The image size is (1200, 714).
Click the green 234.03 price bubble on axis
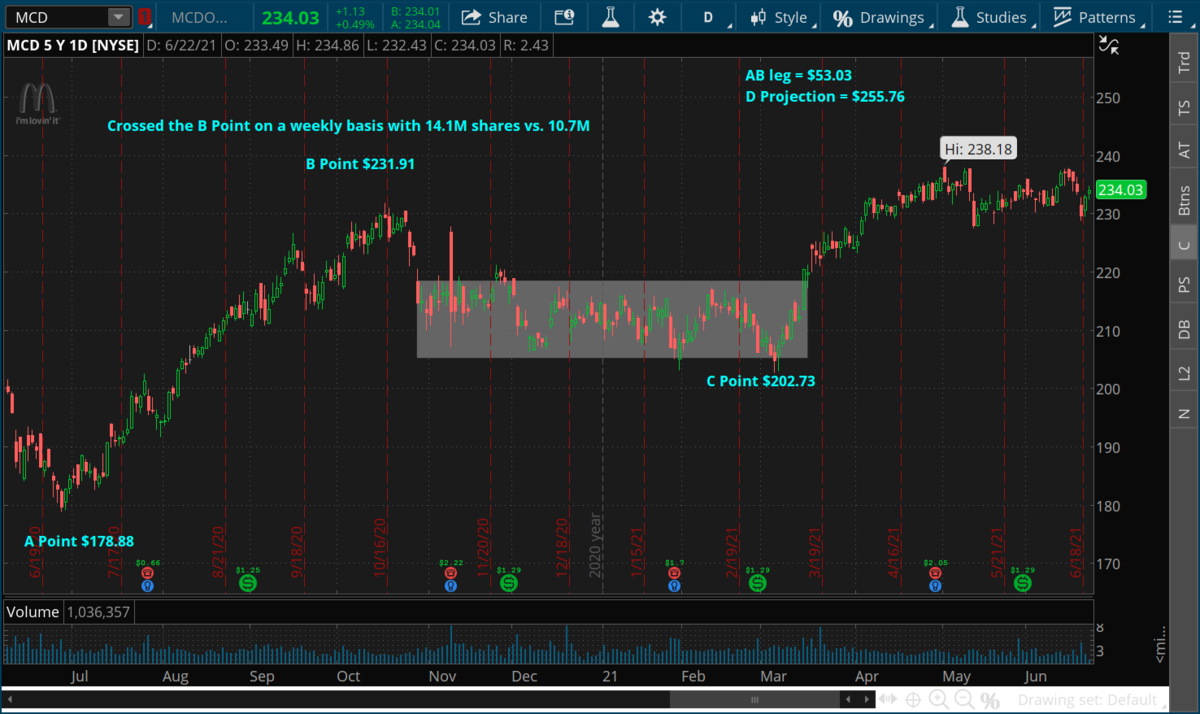point(1120,190)
